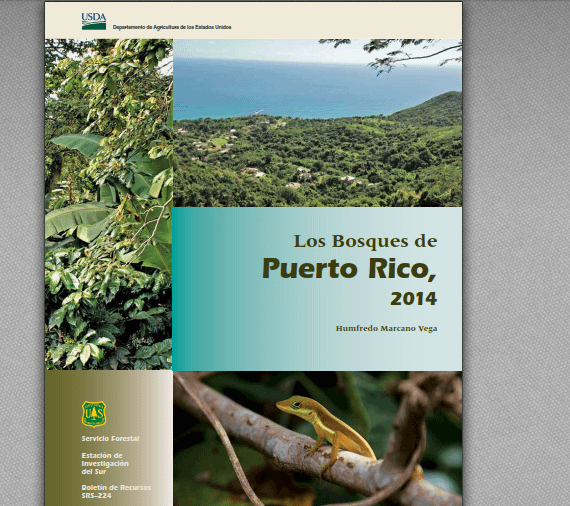Click gray viewer background right of page

tap(516, 253)
